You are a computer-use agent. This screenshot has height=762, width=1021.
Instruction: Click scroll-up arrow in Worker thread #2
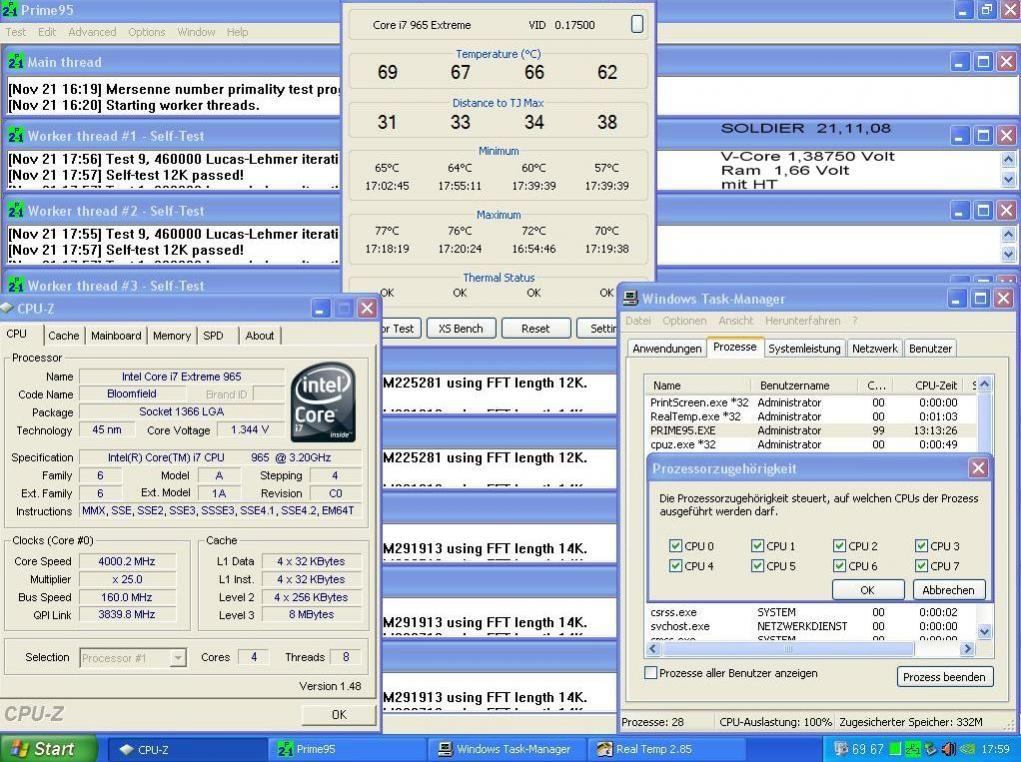tap(1008, 234)
